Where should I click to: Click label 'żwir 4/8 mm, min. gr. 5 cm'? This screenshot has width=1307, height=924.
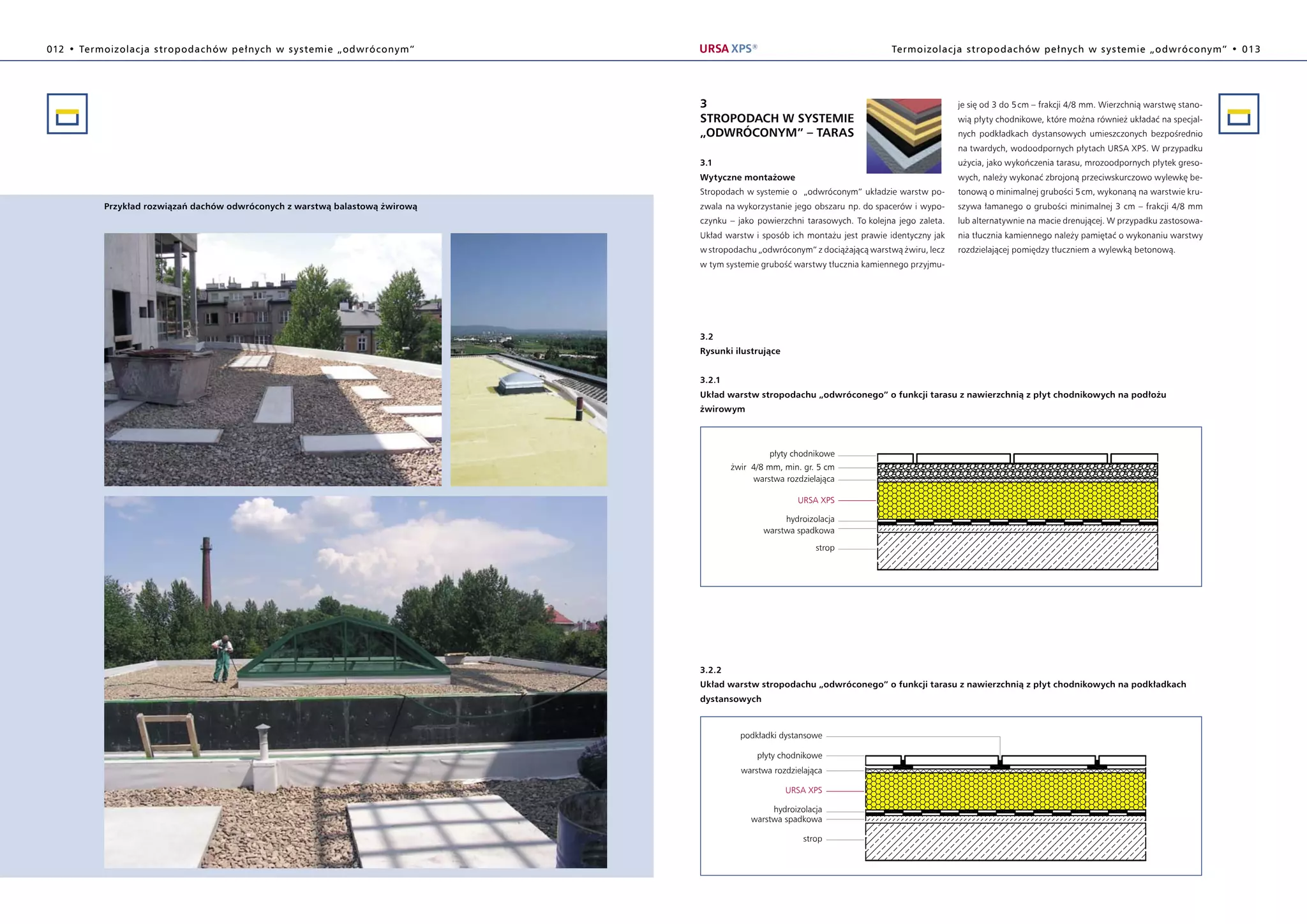tap(782, 467)
